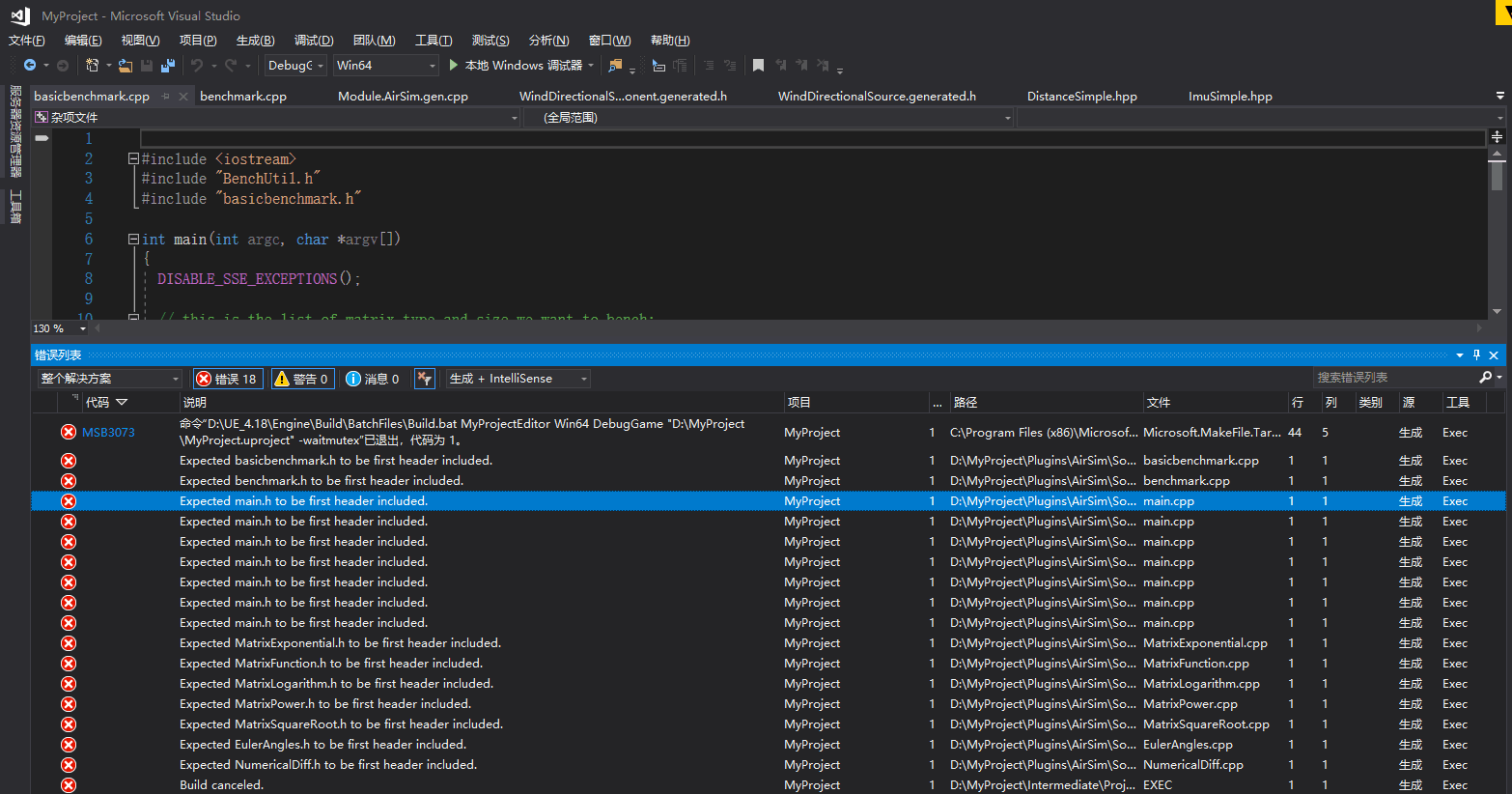Screen dimensions: 1512x794
Task: Click the Undo icon
Action: click(x=197, y=66)
